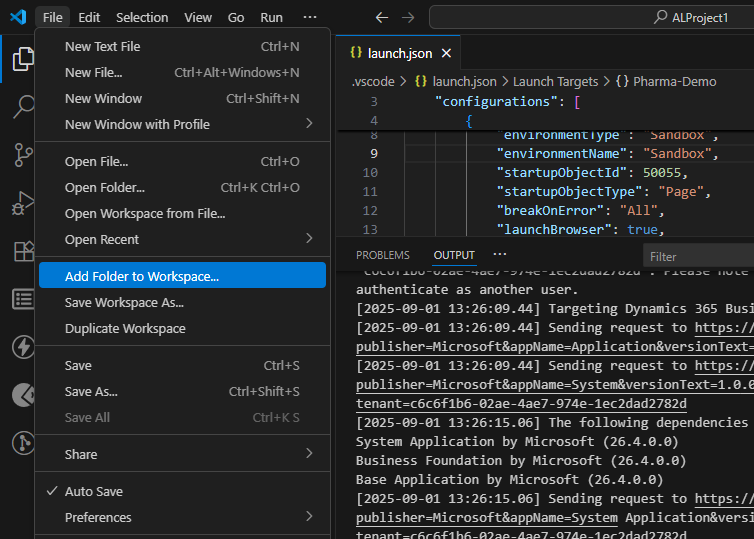
Task: Click the more menus ellipsis icon
Action: (x=309, y=17)
